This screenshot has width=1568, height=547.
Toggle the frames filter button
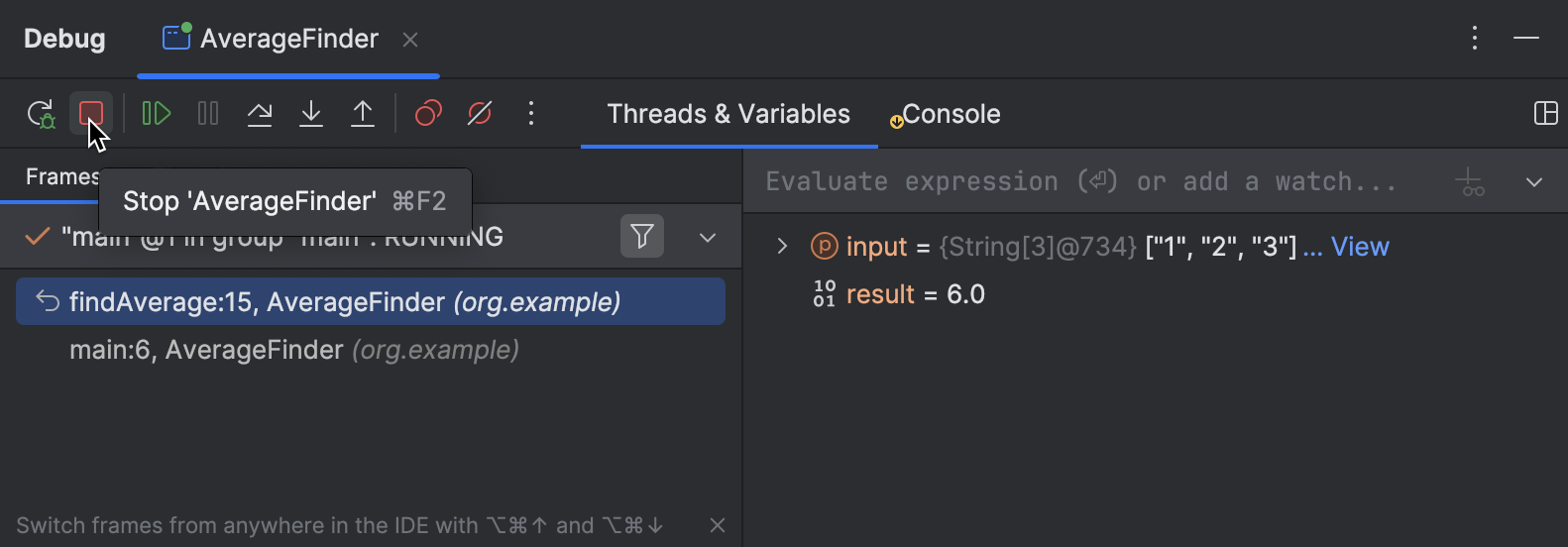(642, 237)
